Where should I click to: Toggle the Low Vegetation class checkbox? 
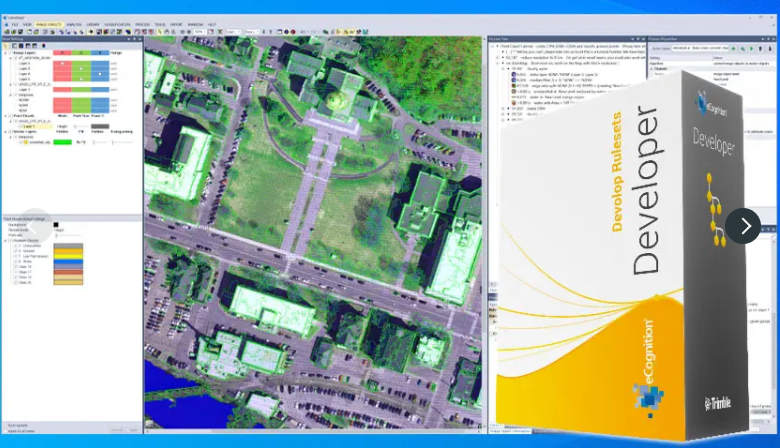(16, 256)
